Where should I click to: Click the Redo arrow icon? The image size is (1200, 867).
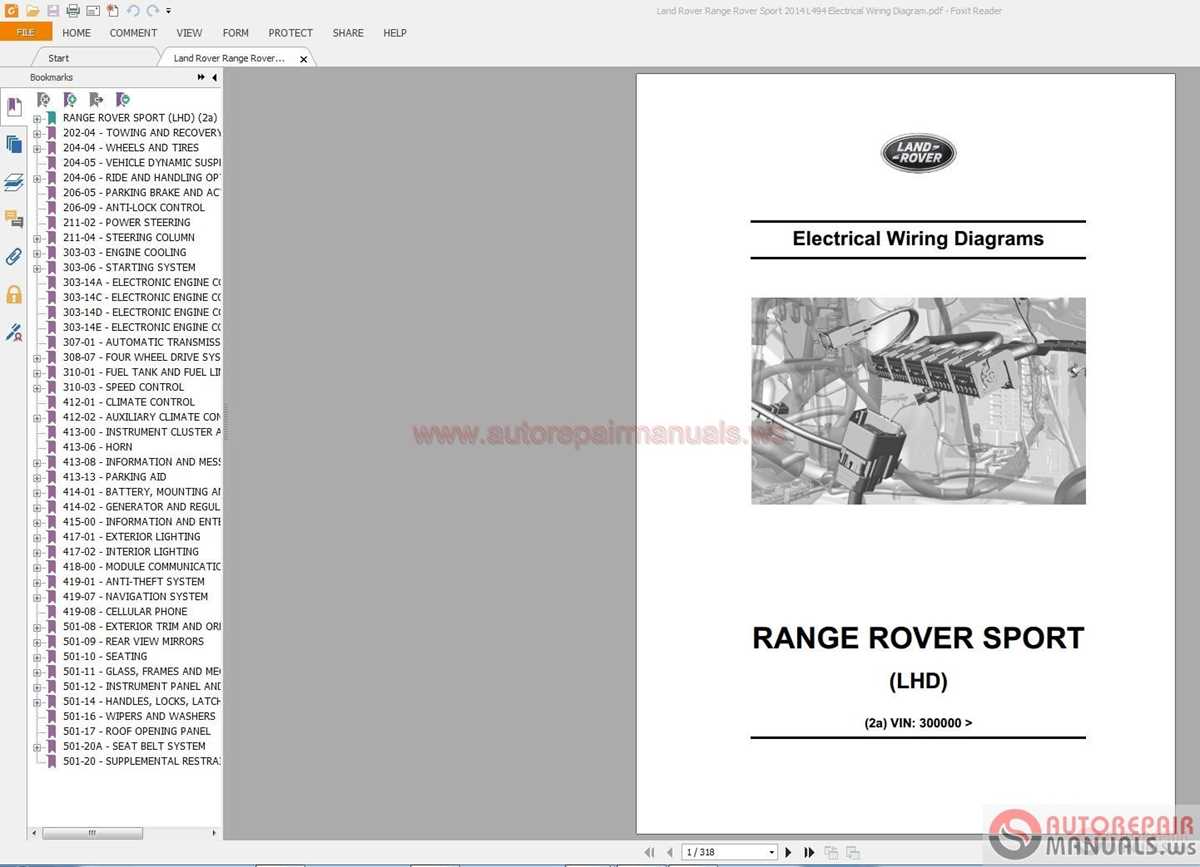point(152,11)
